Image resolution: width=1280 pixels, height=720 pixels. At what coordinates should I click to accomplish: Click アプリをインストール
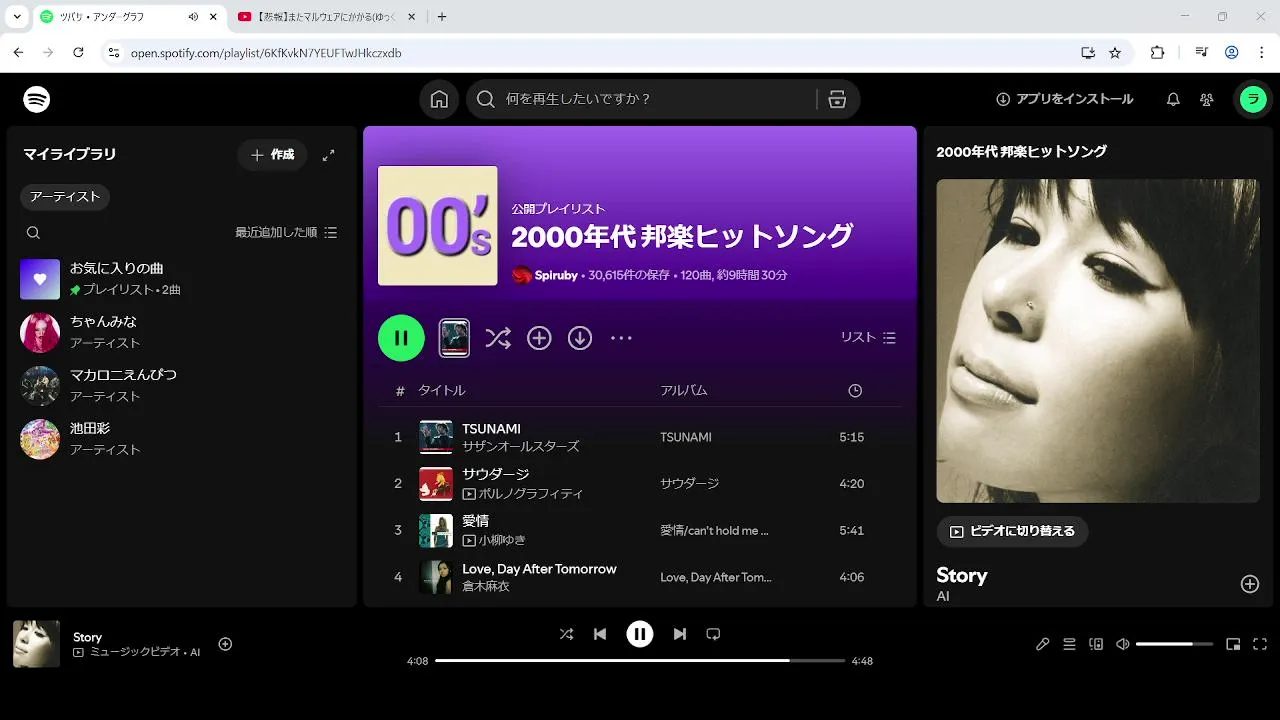pos(1065,99)
